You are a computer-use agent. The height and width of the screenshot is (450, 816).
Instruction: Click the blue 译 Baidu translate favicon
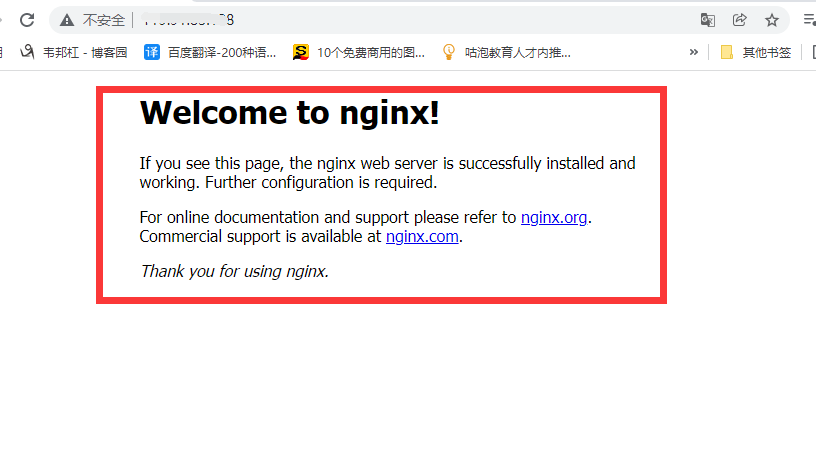[x=152, y=52]
